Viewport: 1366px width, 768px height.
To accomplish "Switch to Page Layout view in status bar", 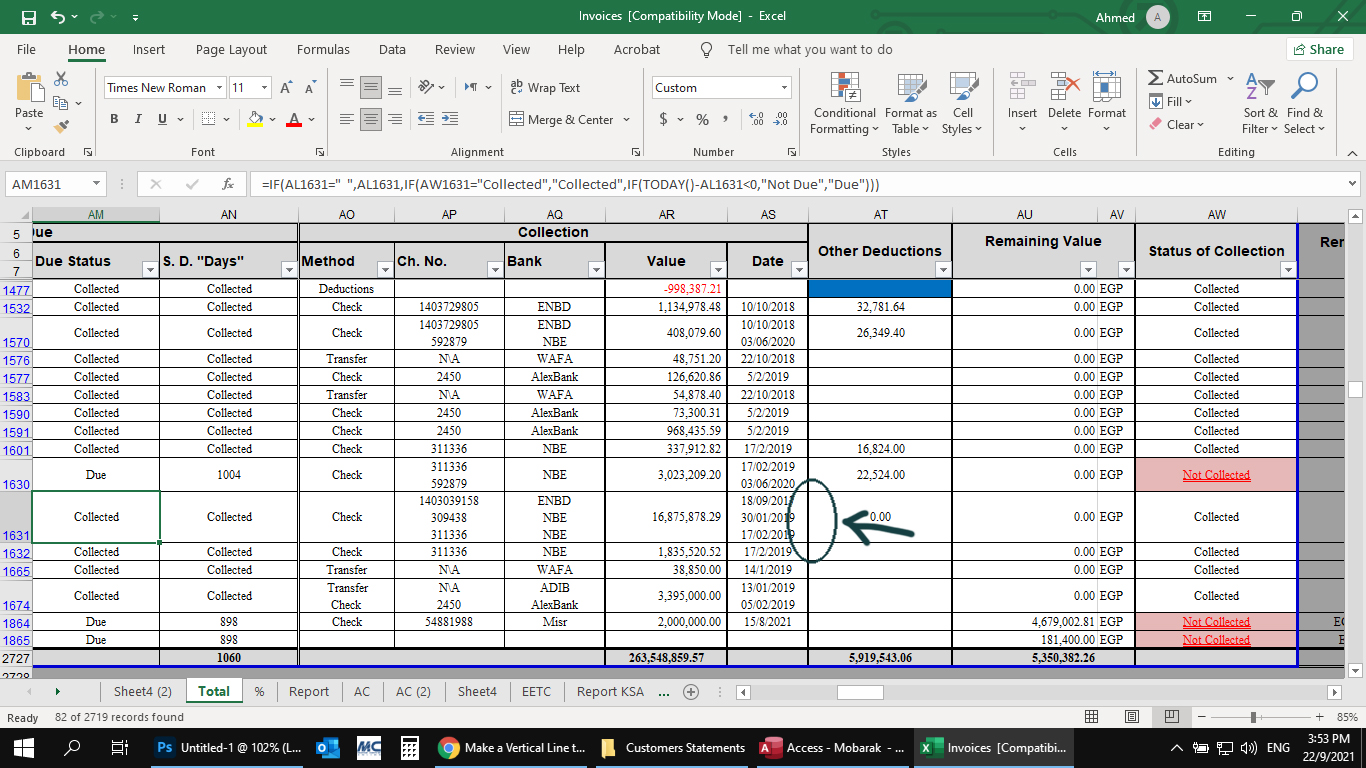I will [x=1131, y=717].
